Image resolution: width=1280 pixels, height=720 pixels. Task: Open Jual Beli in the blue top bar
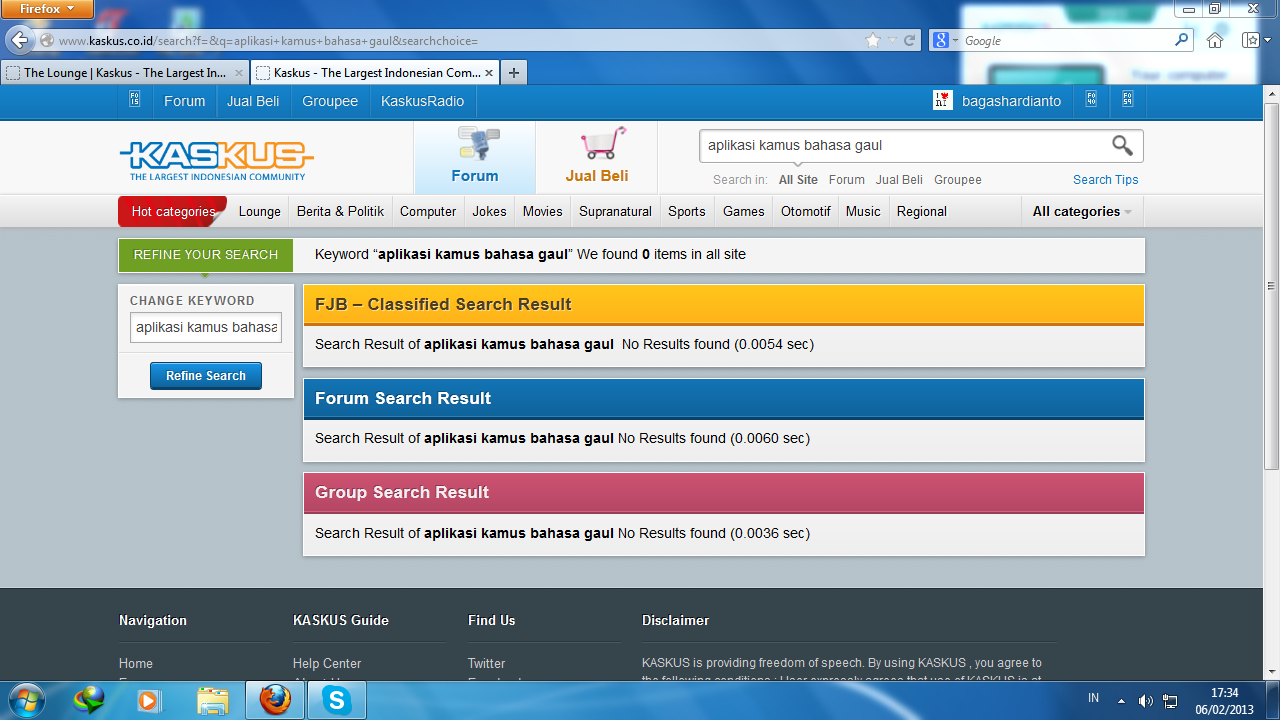[253, 101]
